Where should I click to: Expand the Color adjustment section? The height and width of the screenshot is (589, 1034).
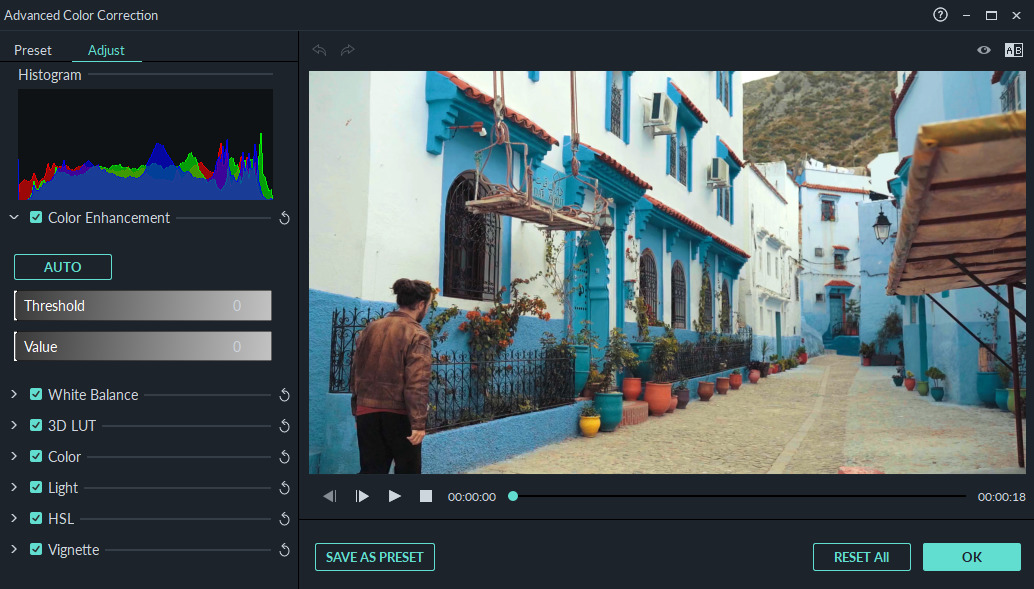[x=14, y=456]
